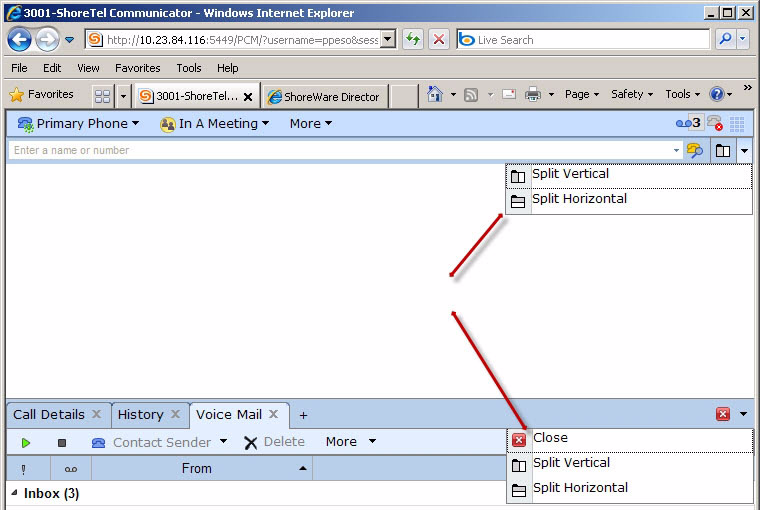Open the voicemail More menu

coord(350,442)
